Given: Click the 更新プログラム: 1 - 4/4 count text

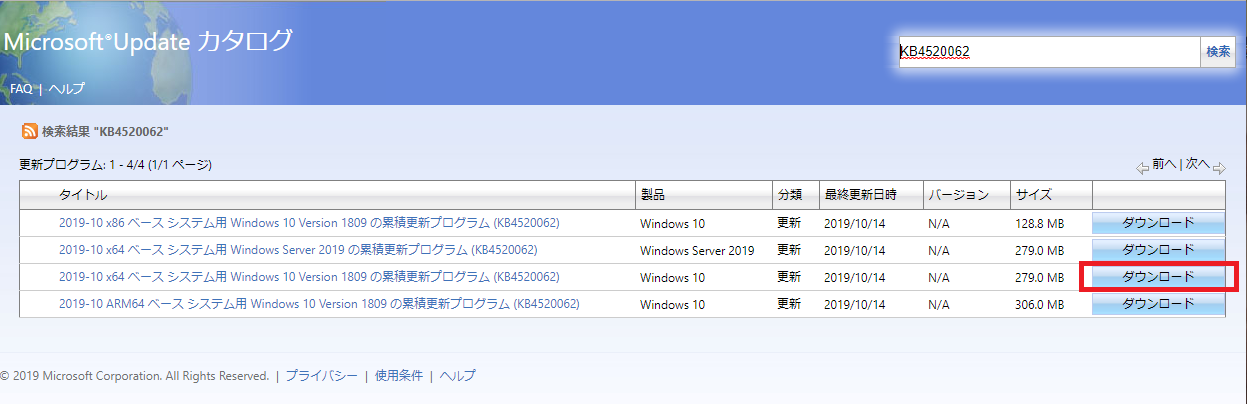Looking at the screenshot, I should [116, 164].
